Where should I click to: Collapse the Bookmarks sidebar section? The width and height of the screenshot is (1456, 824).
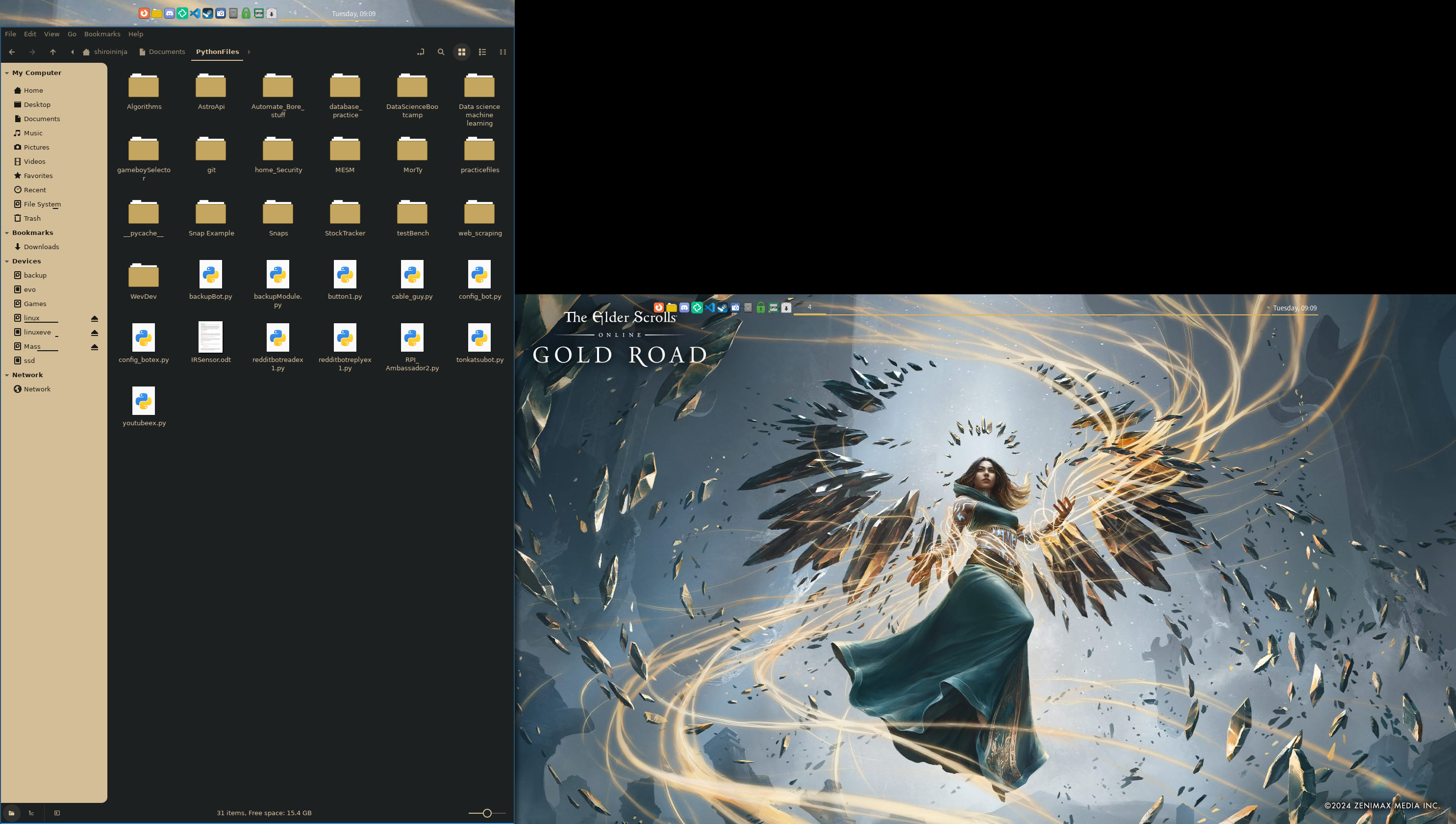click(7, 233)
